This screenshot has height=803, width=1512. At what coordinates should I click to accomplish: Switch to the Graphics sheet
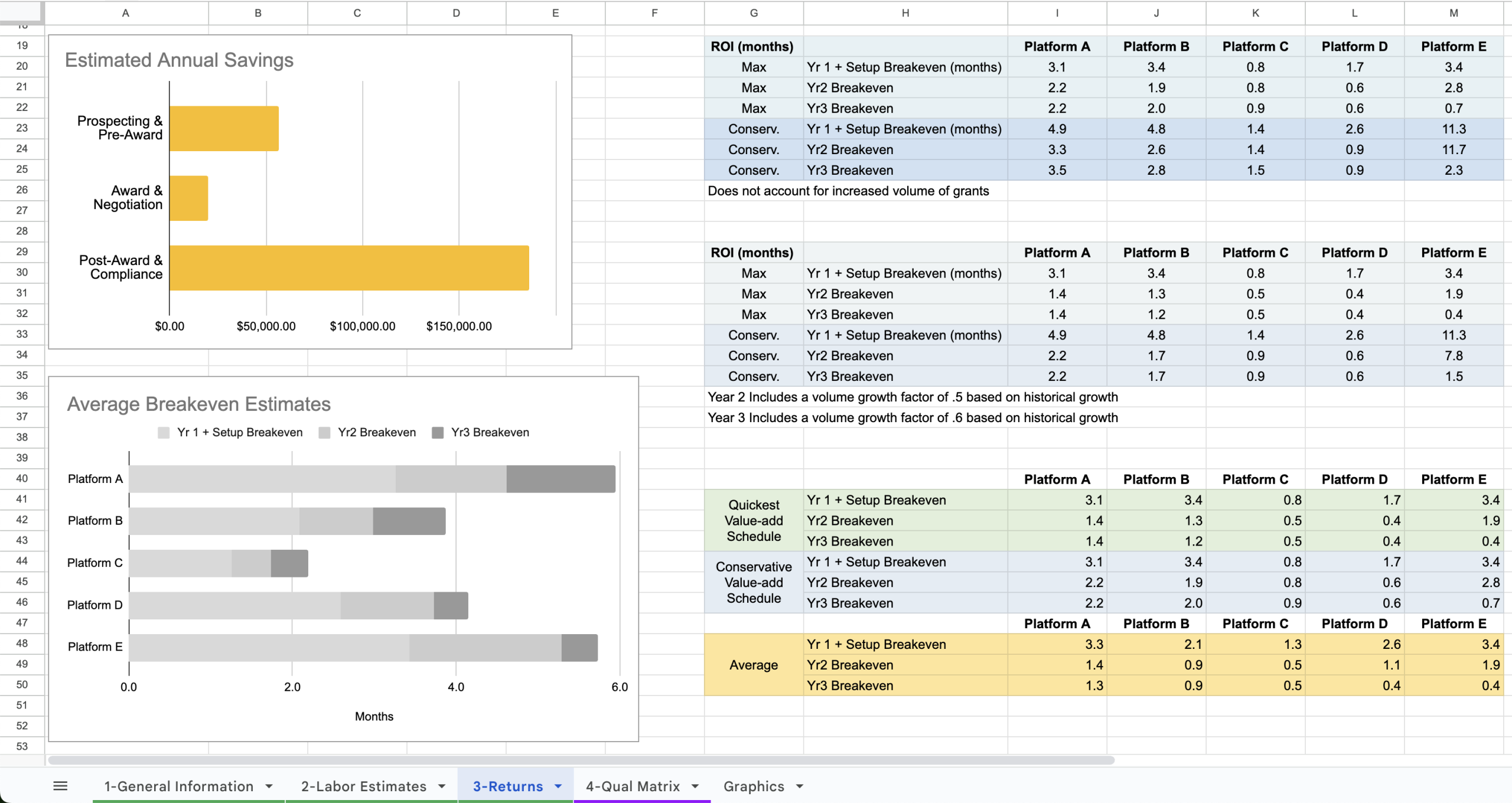click(x=754, y=786)
